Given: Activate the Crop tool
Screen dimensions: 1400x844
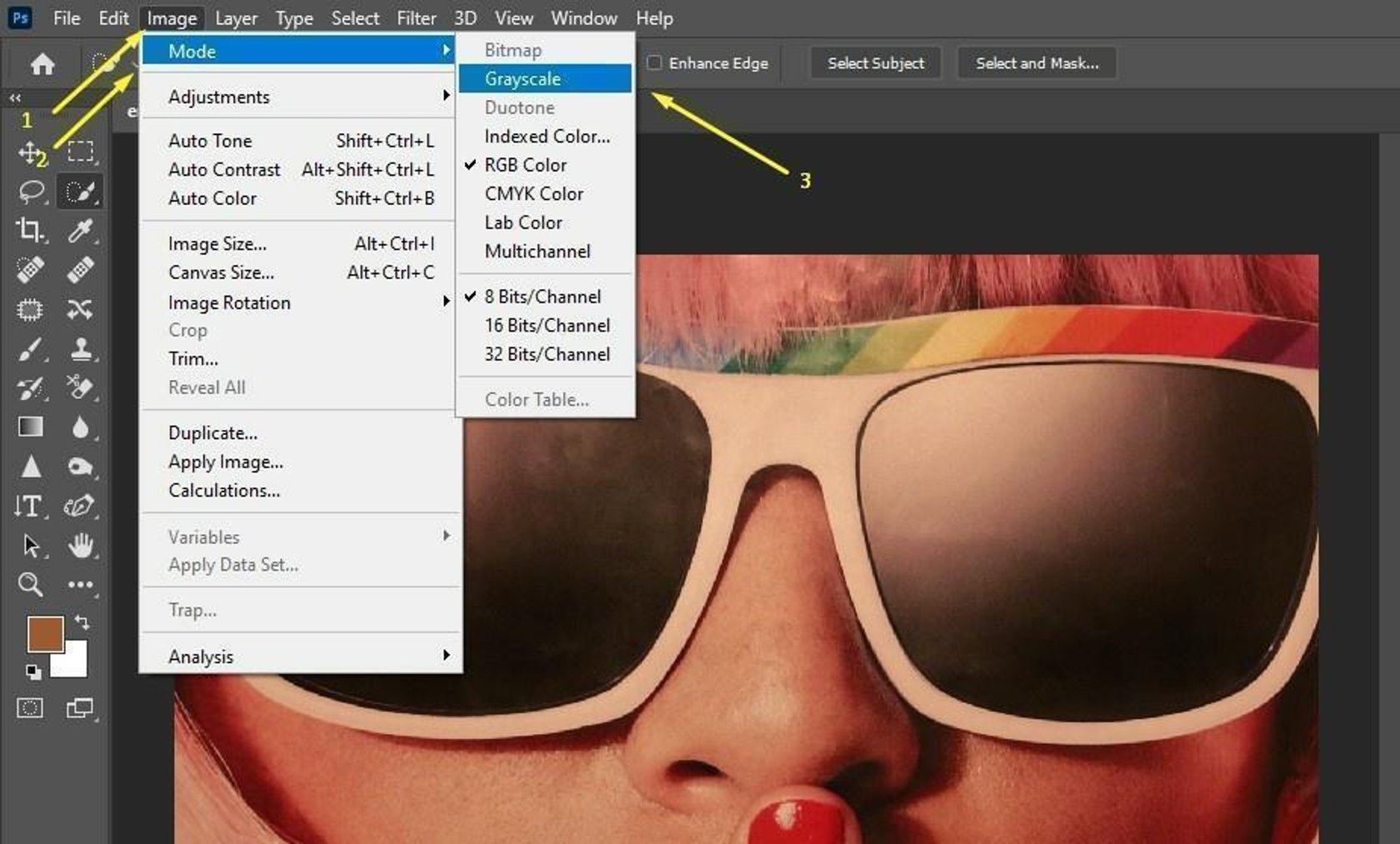Looking at the screenshot, I should (x=30, y=232).
